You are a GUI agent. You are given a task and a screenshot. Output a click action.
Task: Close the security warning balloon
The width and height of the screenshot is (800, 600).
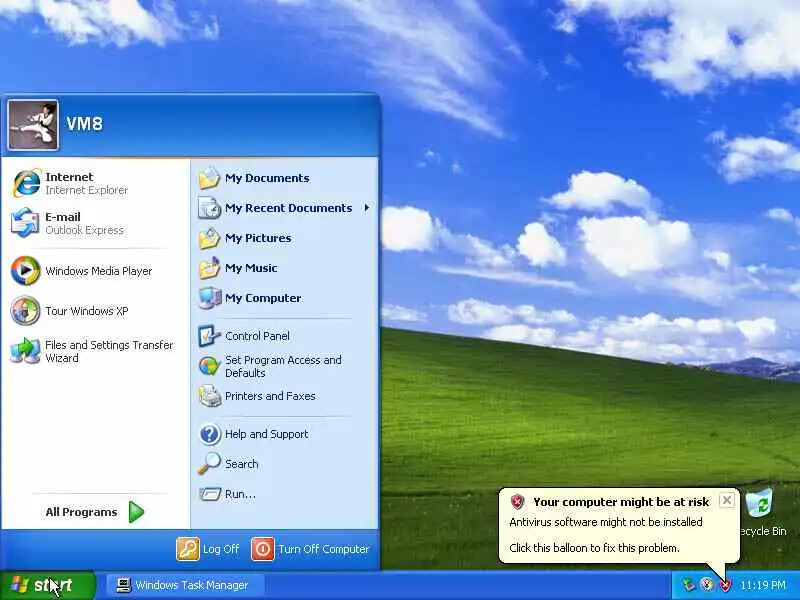click(727, 500)
